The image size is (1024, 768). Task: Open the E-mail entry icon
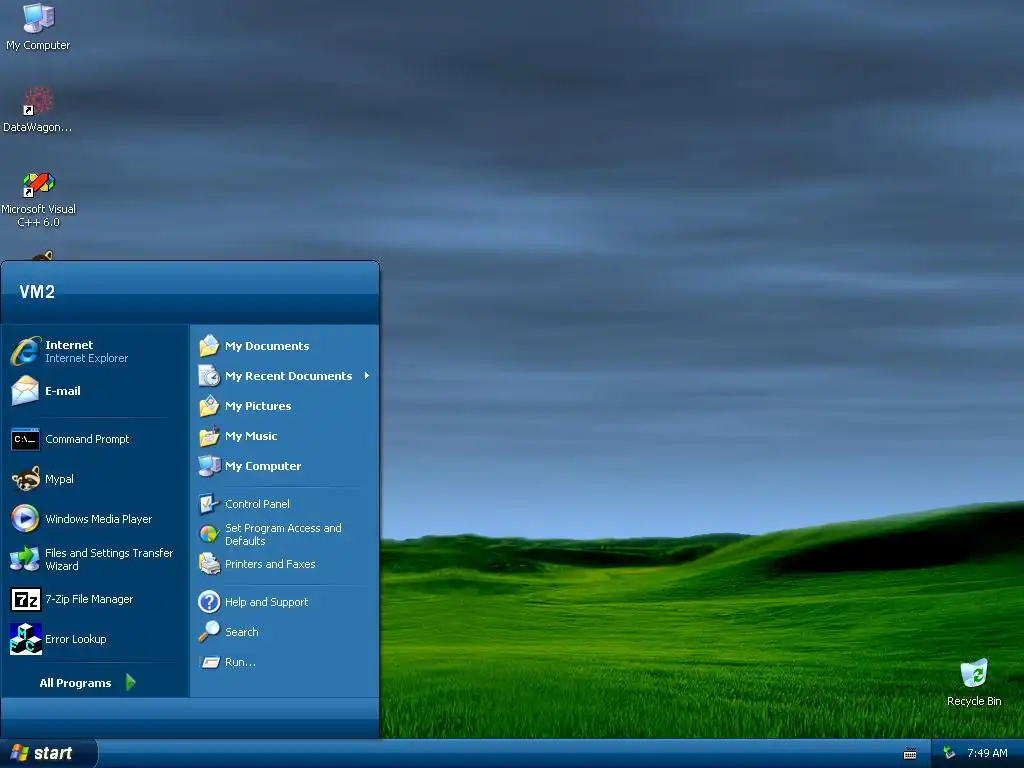pyautogui.click(x=25, y=391)
